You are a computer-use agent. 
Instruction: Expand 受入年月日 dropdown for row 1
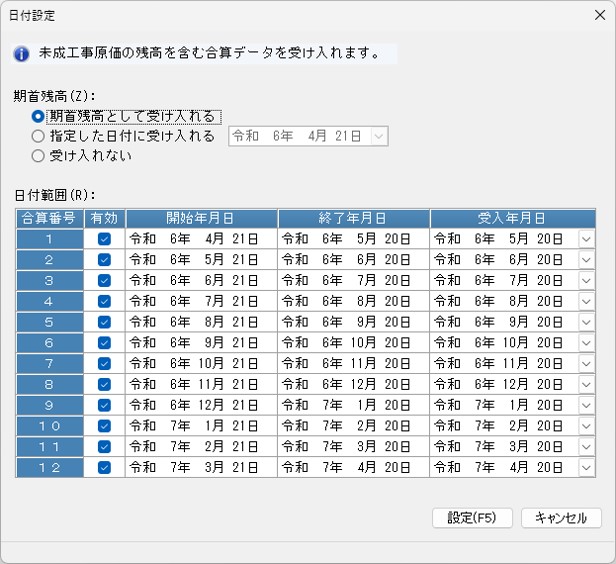[x=586, y=239]
